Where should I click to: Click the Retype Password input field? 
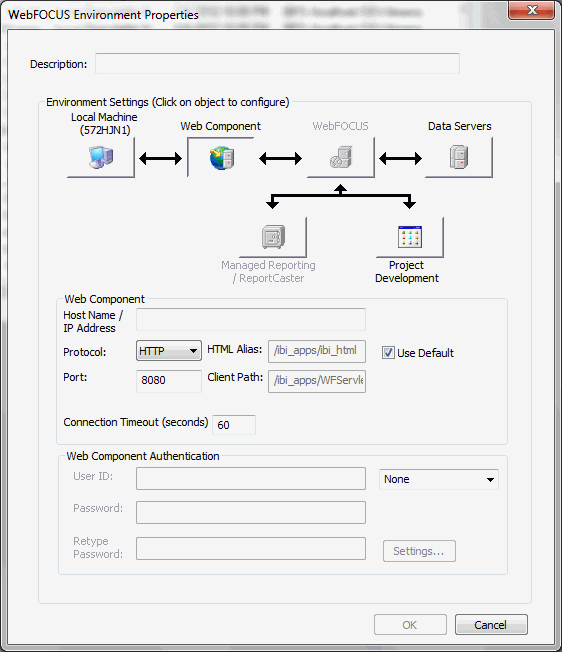tap(251, 548)
